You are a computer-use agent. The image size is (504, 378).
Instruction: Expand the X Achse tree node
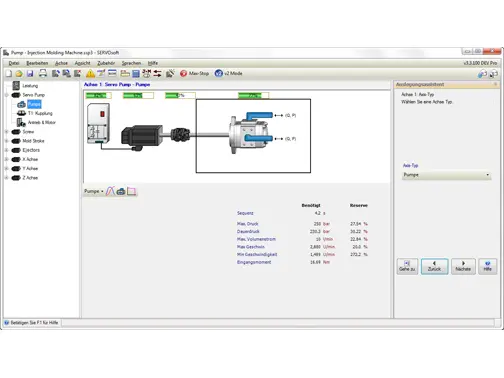tap(6, 159)
